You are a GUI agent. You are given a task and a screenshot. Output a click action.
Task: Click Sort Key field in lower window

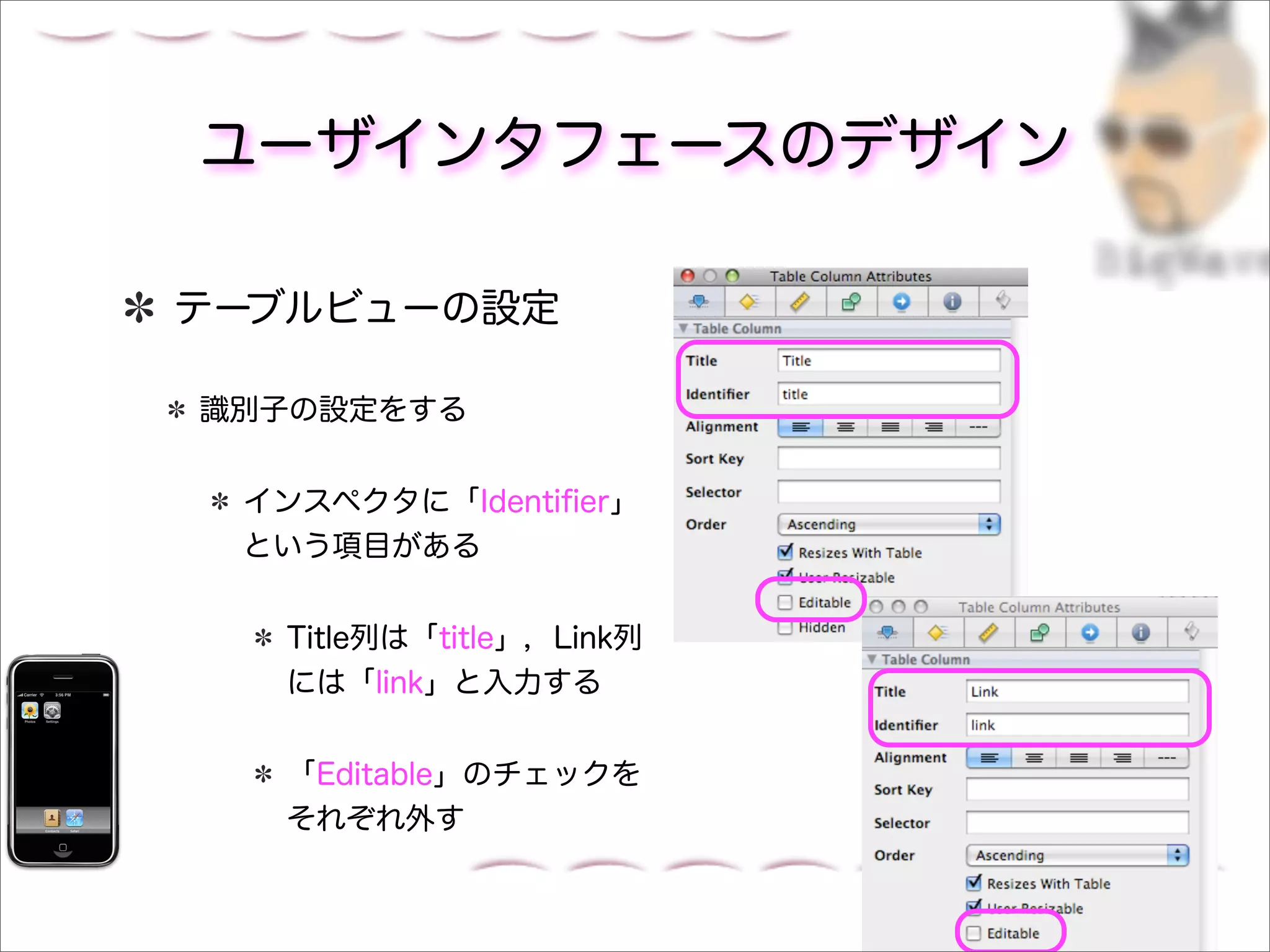(1077, 790)
